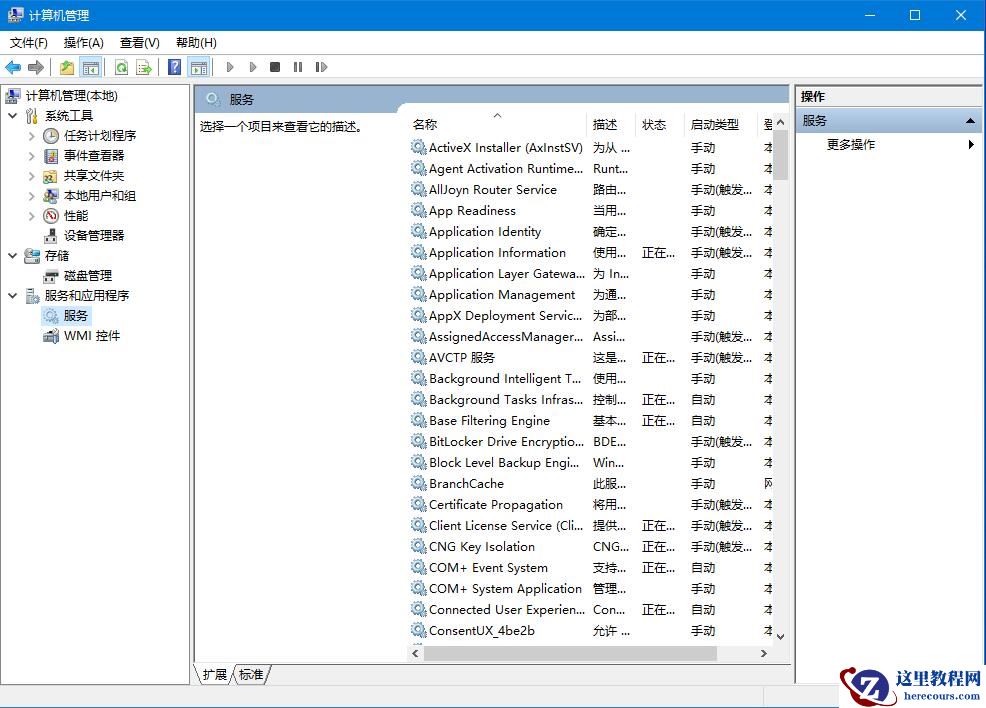Toggle the Action pane visibility icon
Screen dimensions: 986x708
click(x=201, y=67)
